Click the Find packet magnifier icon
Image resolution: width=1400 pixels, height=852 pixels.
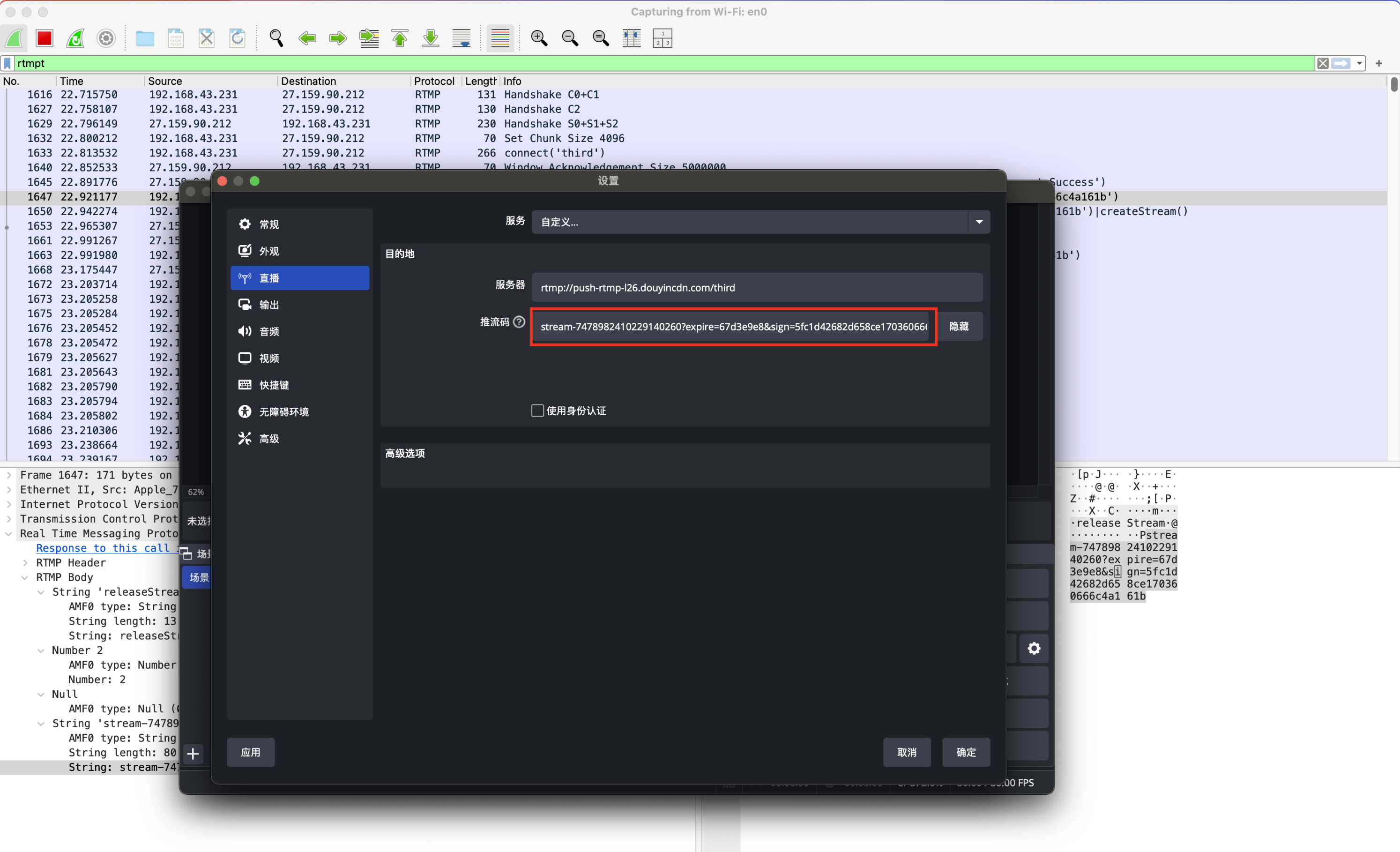(x=276, y=38)
